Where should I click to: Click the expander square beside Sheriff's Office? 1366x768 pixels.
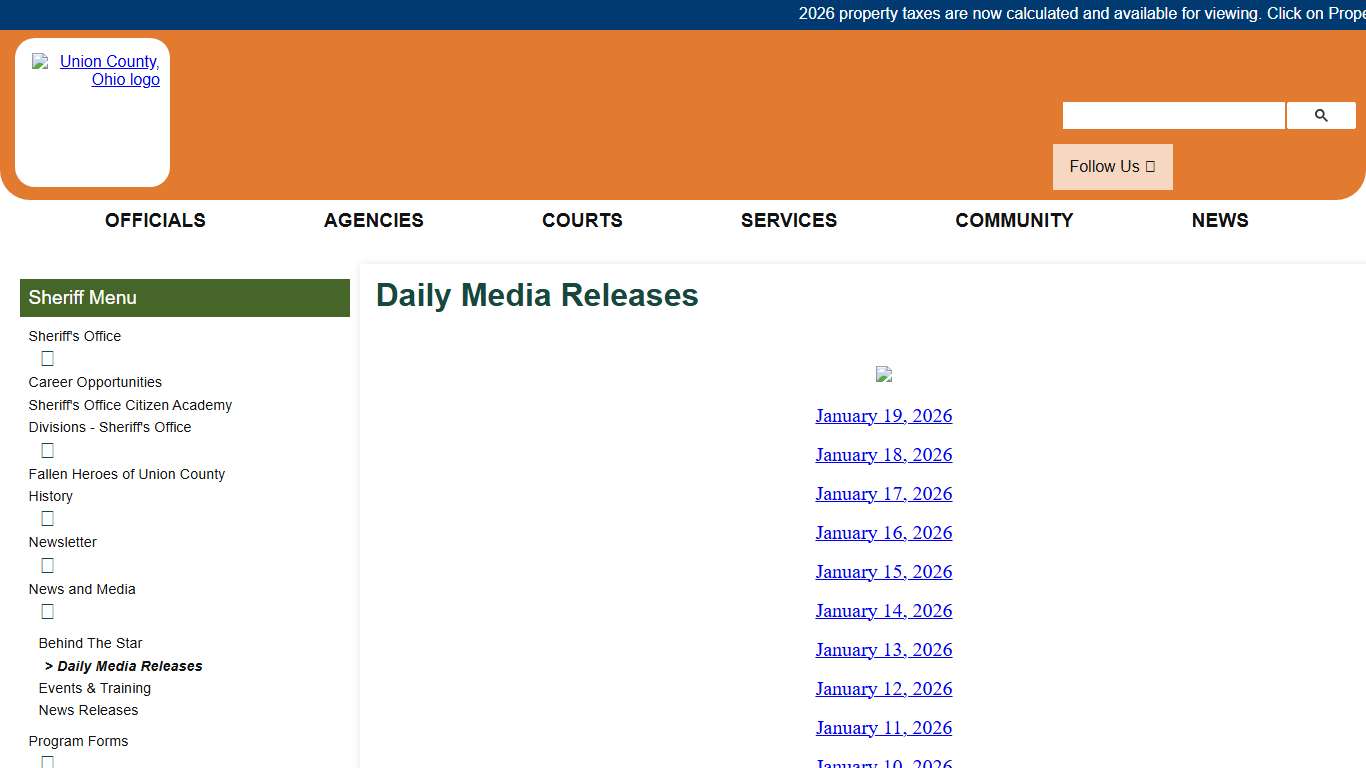coord(47,358)
